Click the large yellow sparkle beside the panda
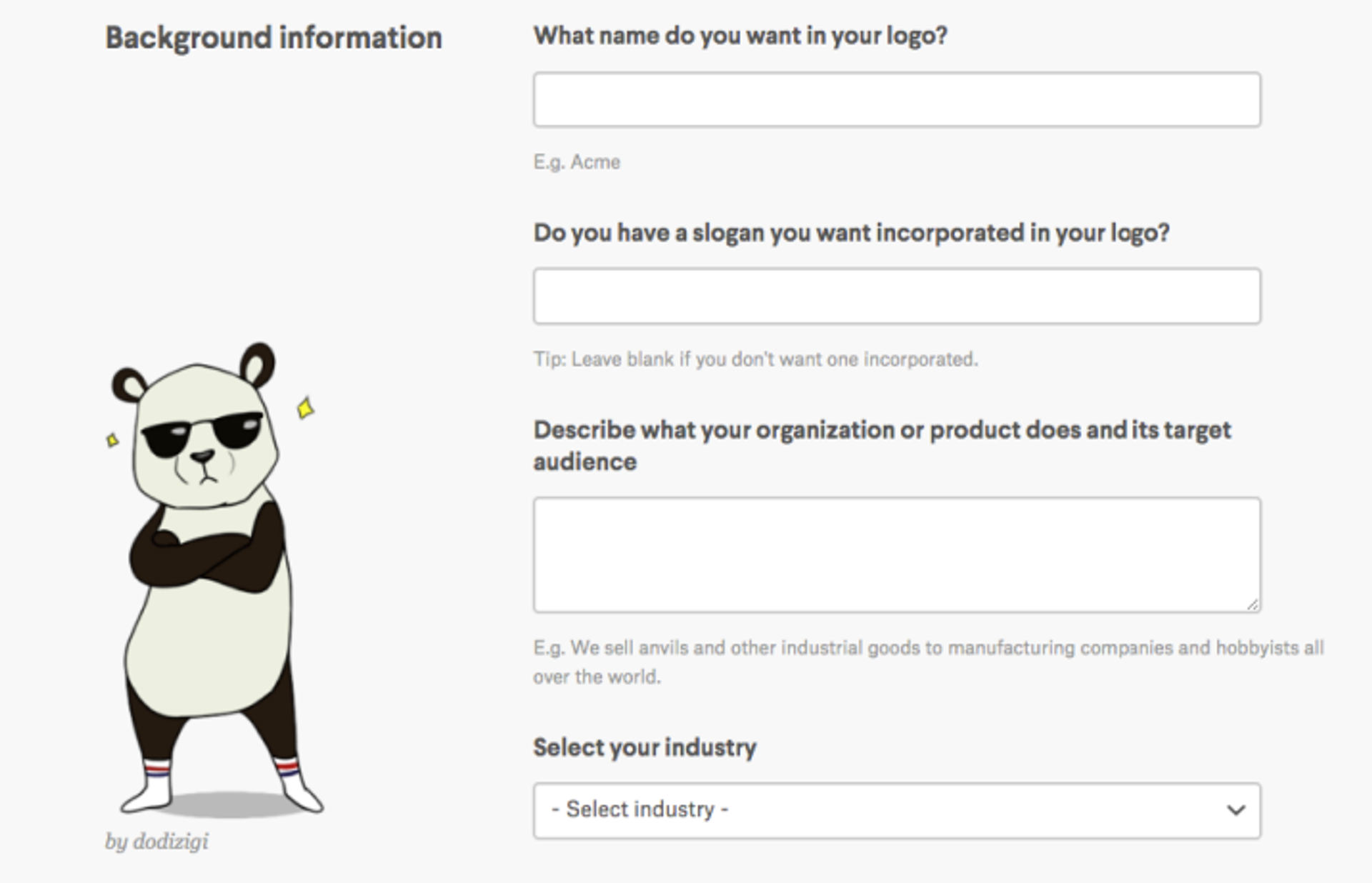This screenshot has height=883, width=1372. pos(306,408)
